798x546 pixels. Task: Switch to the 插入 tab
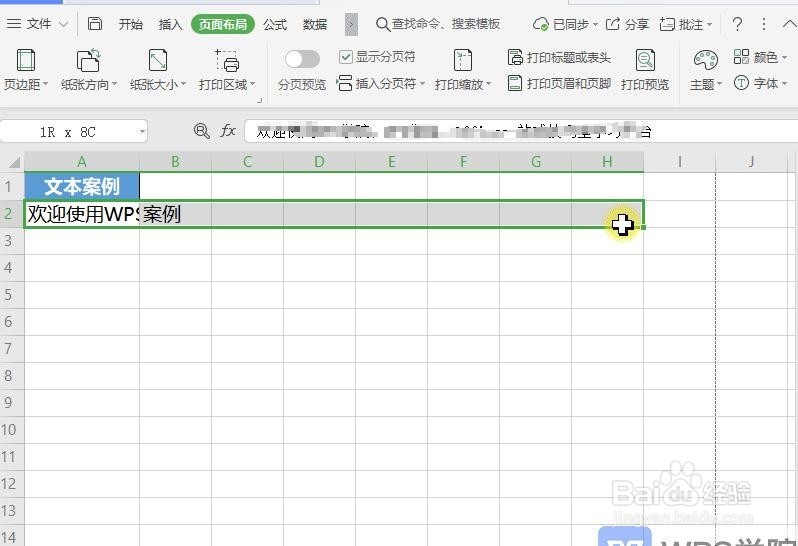[x=170, y=24]
